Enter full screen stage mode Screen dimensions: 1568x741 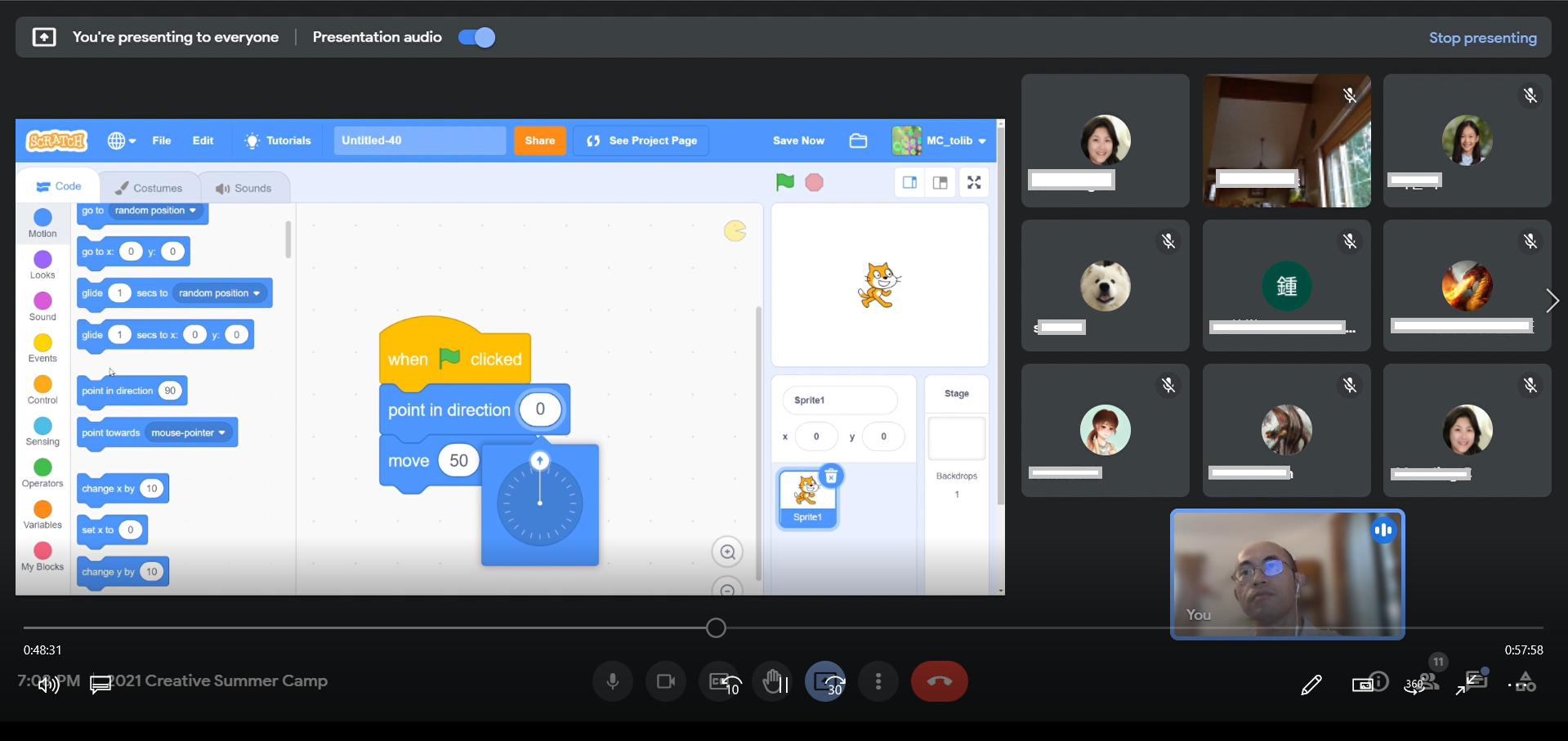[x=974, y=182]
